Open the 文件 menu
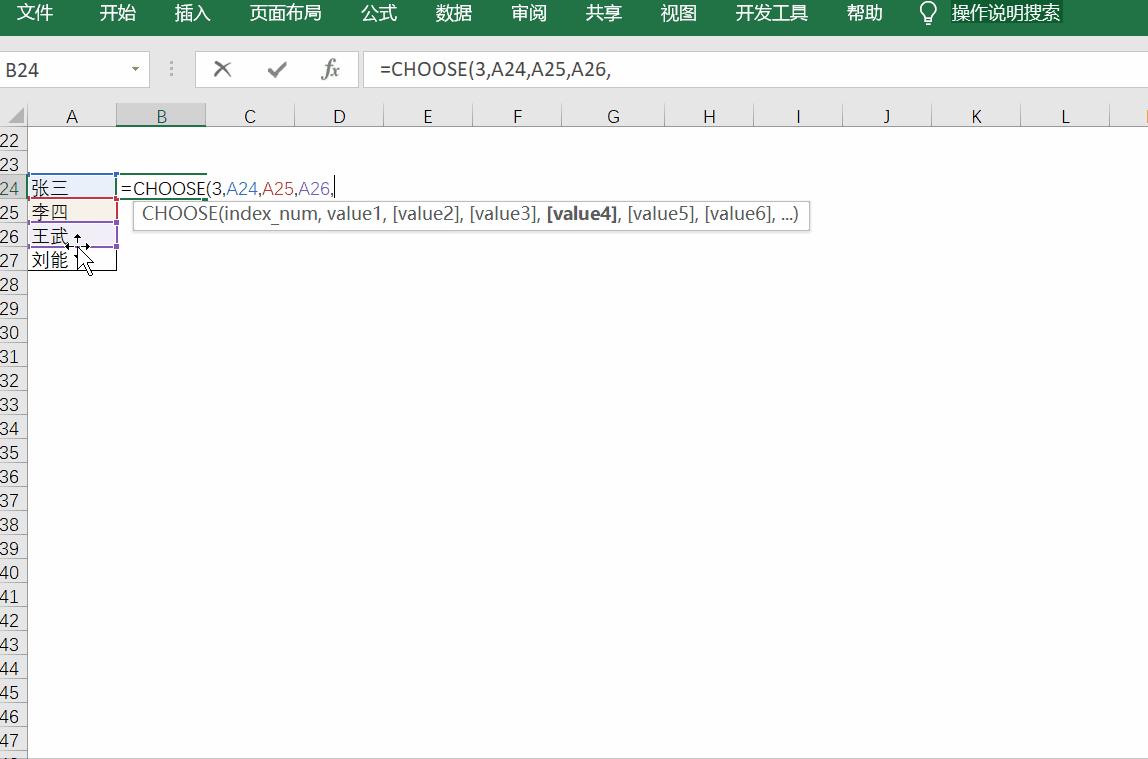This screenshot has height=759, width=1148. click(35, 13)
